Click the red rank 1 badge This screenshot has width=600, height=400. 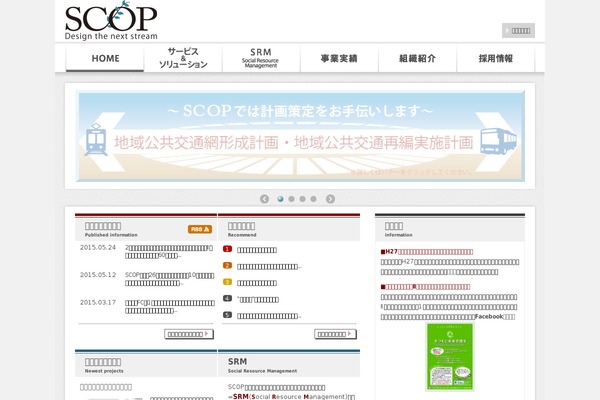click(227, 249)
